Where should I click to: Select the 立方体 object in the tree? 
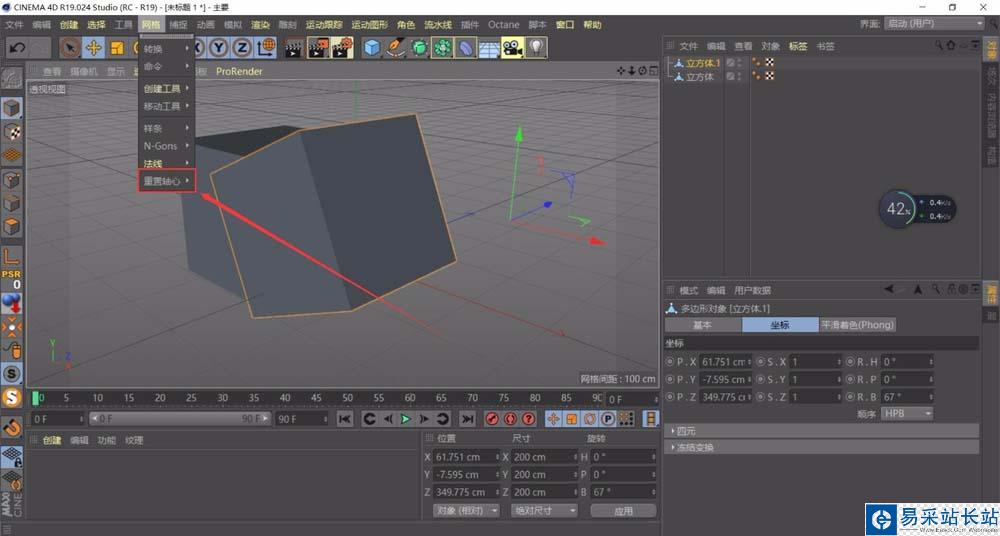pyautogui.click(x=699, y=76)
